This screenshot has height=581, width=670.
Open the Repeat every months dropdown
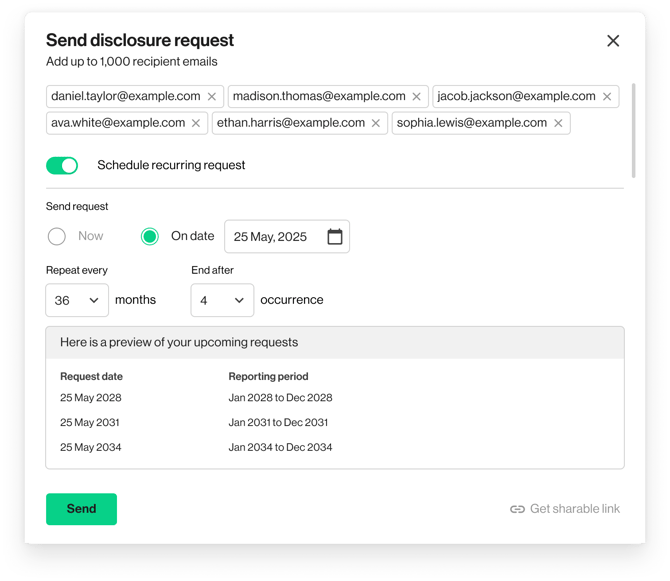point(77,300)
